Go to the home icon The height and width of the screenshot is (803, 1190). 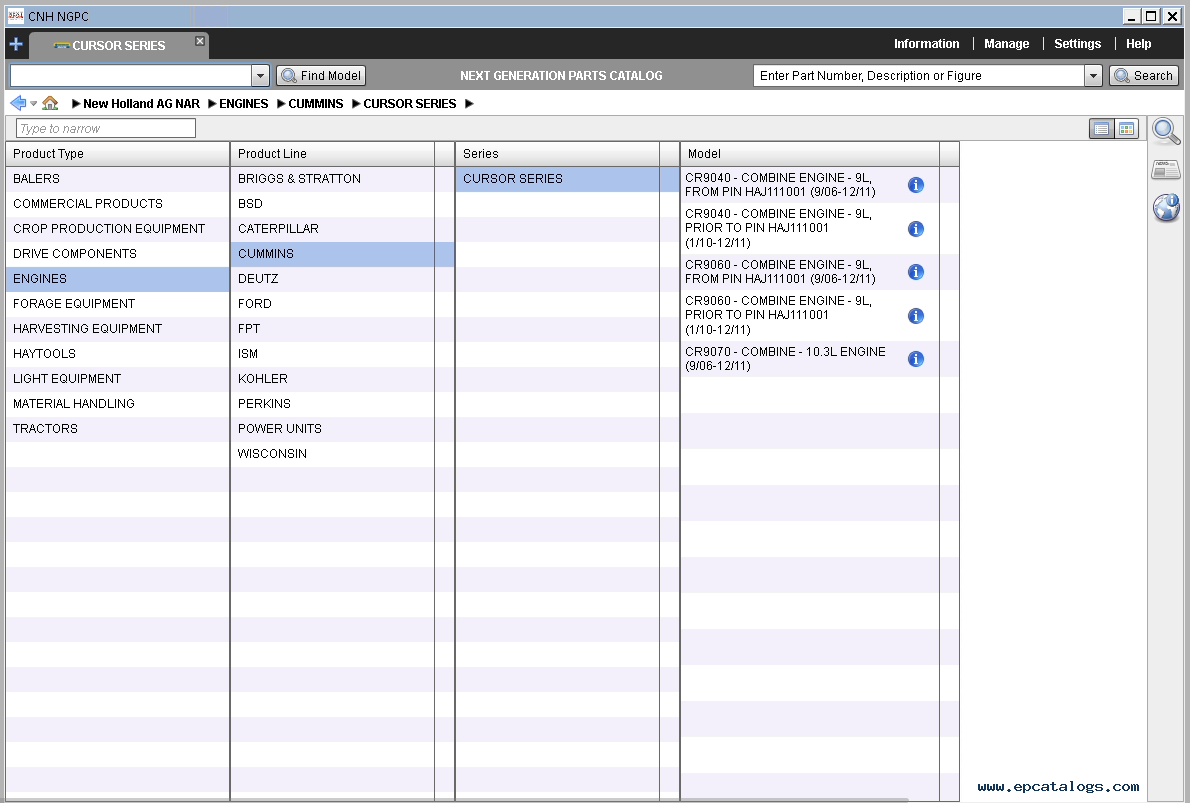(x=50, y=103)
